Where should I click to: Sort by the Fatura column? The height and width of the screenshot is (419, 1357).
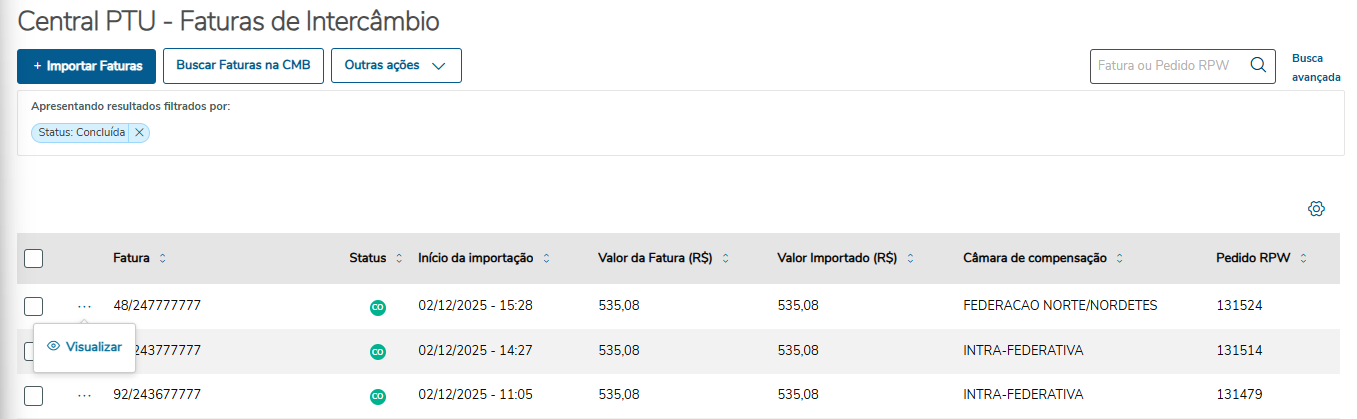[162, 258]
